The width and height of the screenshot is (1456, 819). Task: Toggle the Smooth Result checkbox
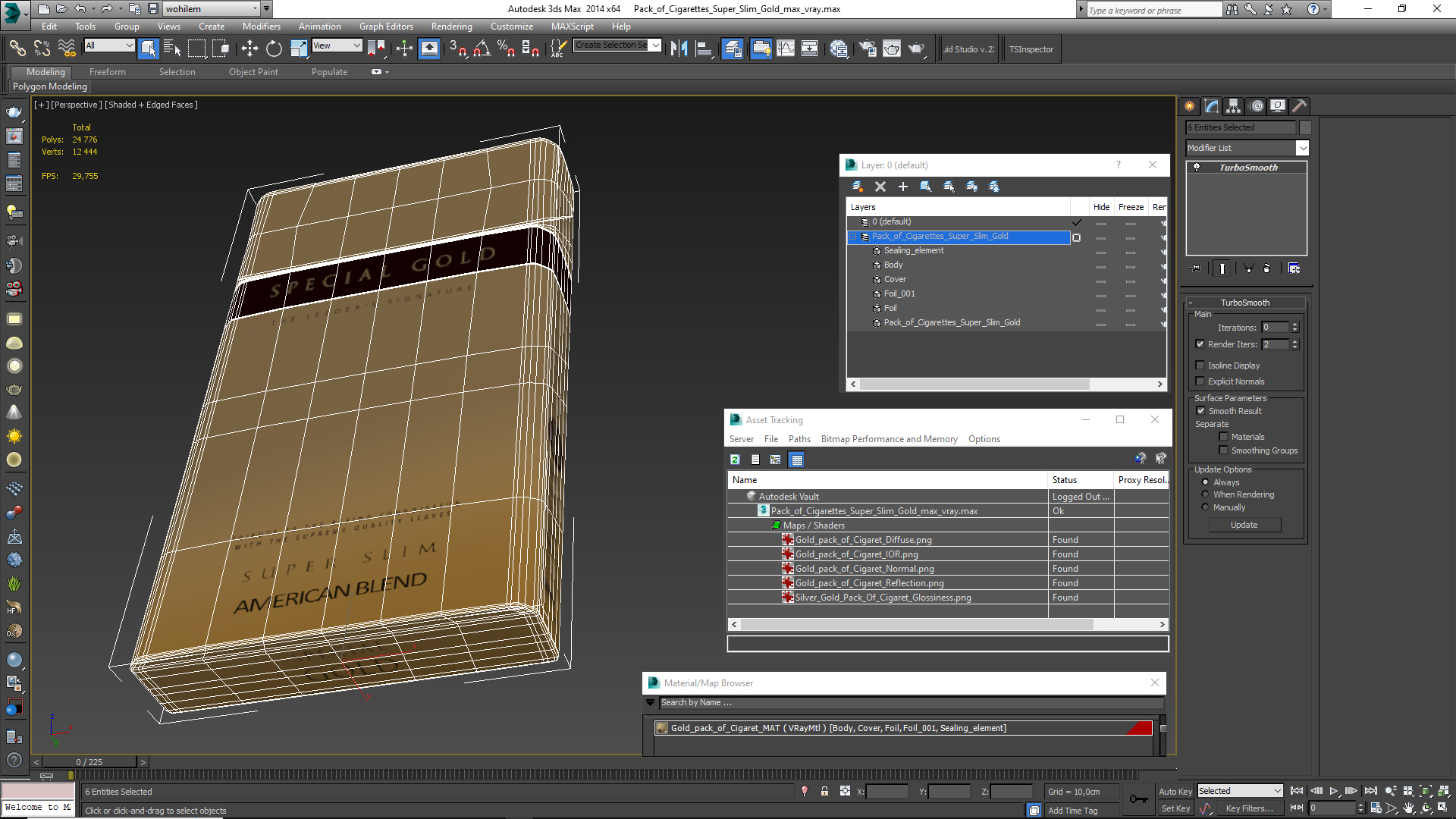(1201, 411)
